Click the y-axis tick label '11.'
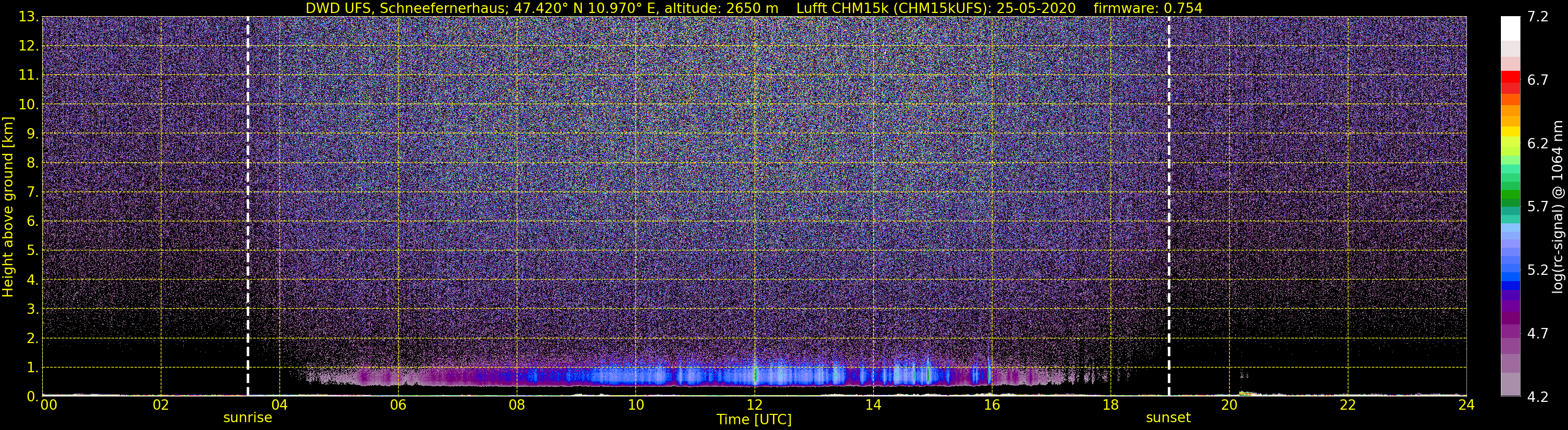The height and width of the screenshot is (430, 1568). click(x=29, y=75)
